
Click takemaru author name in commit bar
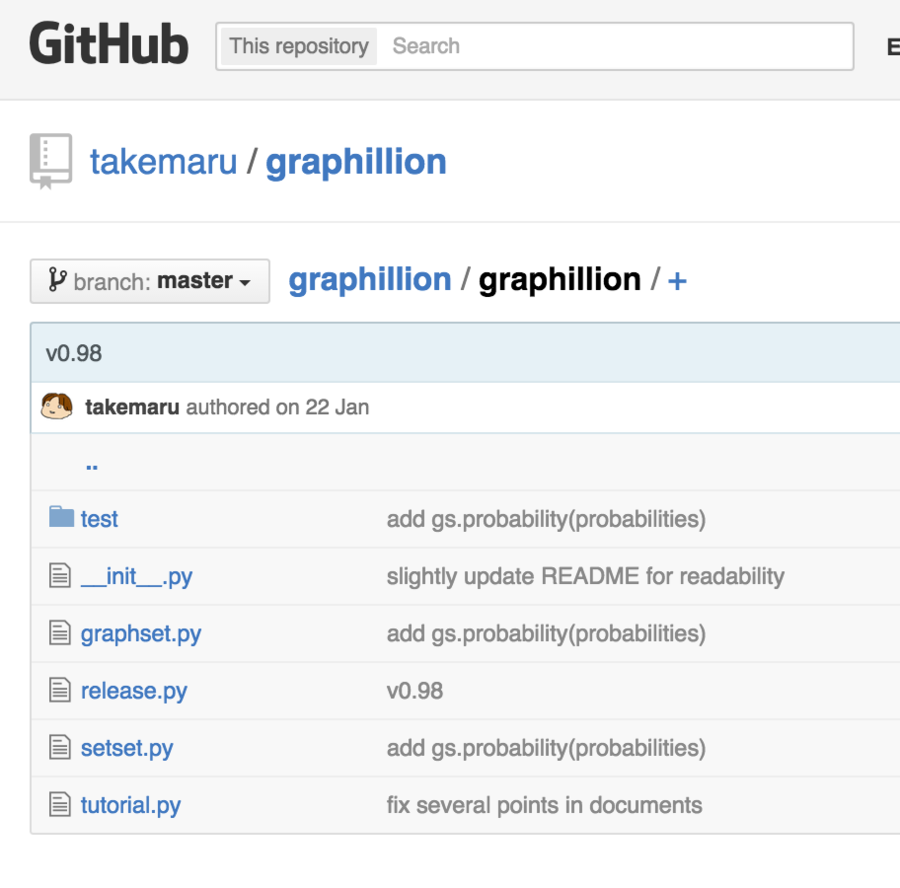pyautogui.click(x=132, y=407)
